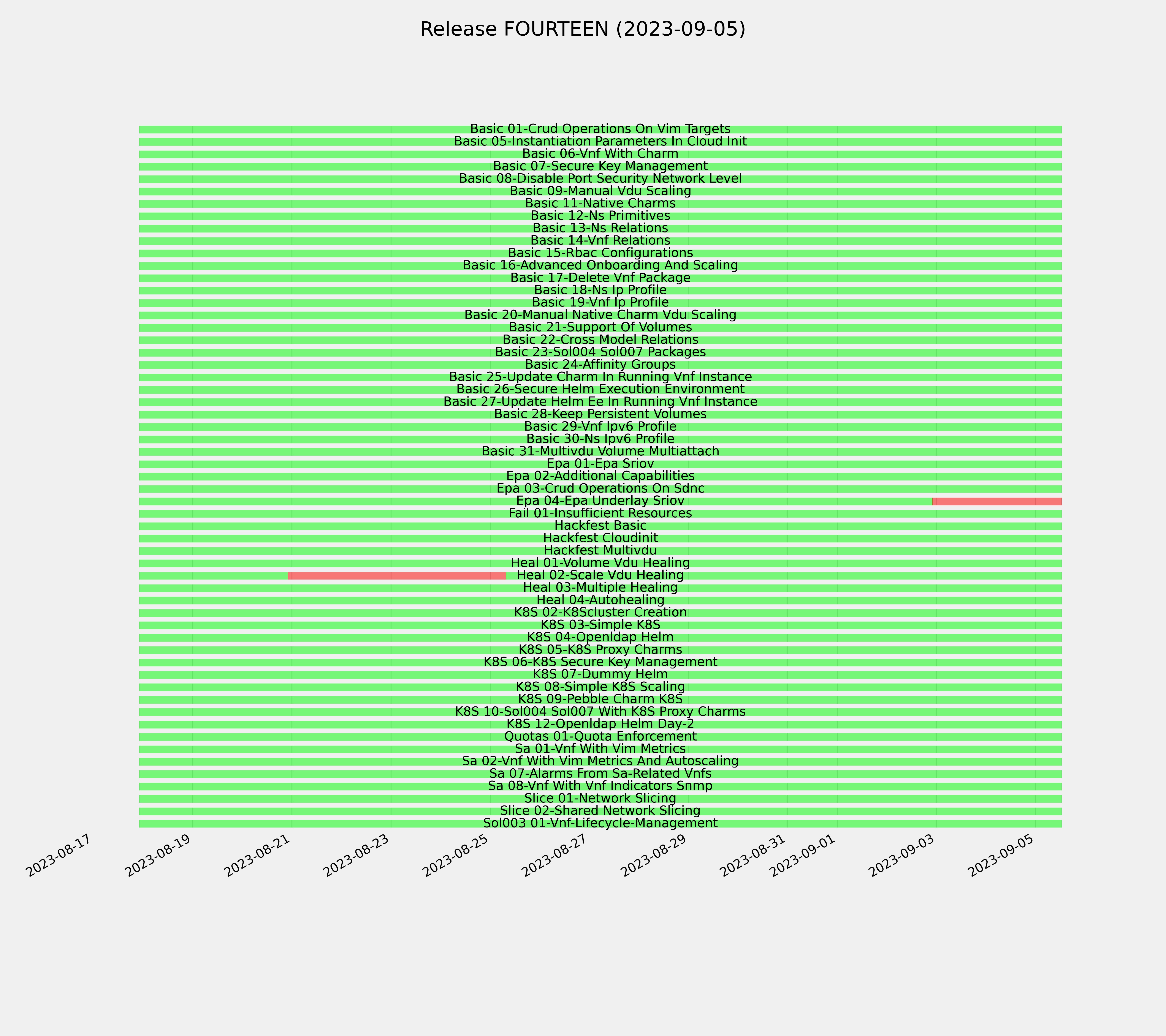Select Epa 02-Additional Capabilities label
The image size is (1166, 1036).
[600, 477]
